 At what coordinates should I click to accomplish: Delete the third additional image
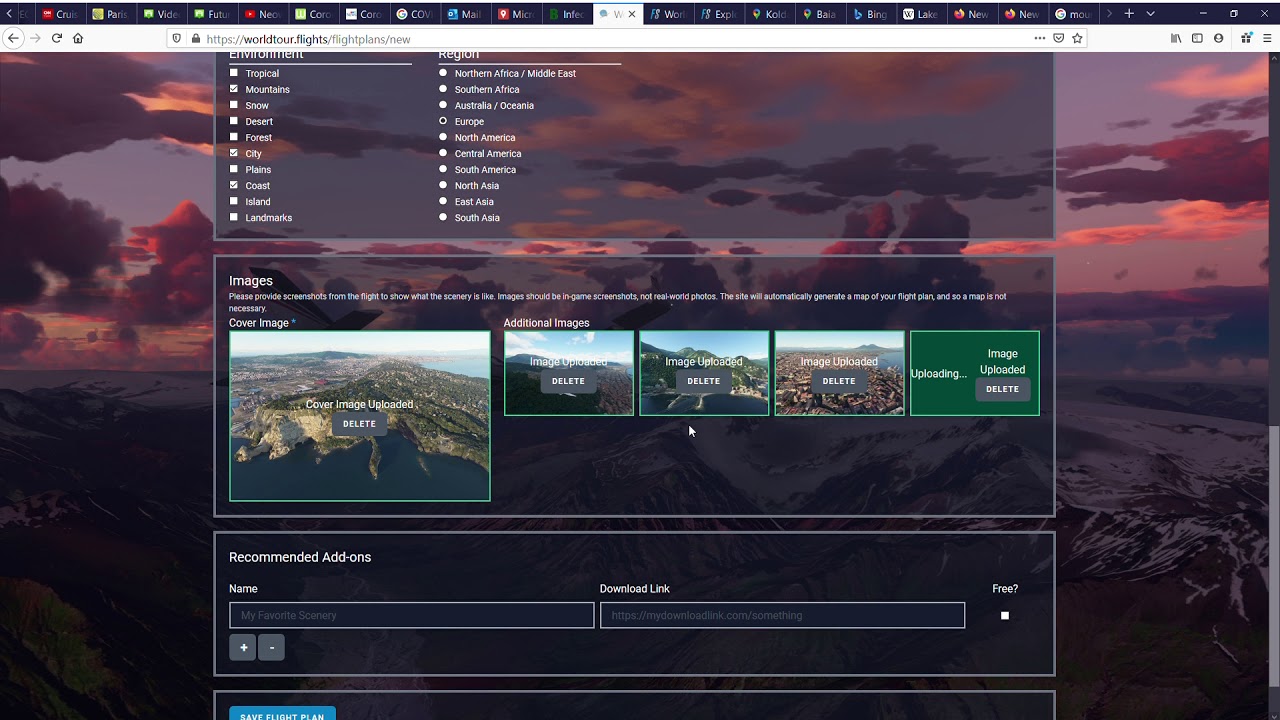click(839, 381)
